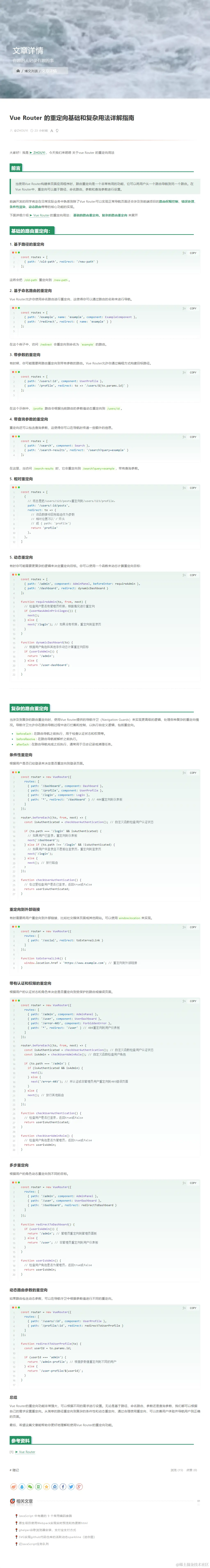Click the bookmark icon under the article title
210x1568 pixels.
tap(57, 130)
